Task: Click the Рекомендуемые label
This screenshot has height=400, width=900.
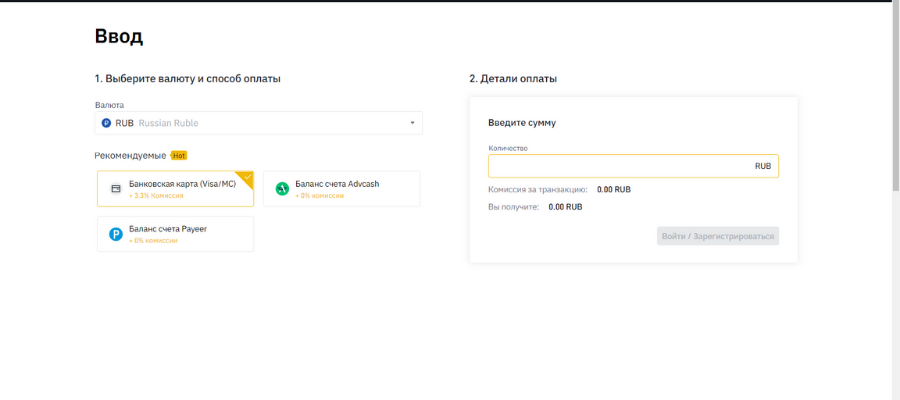Action: pyautogui.click(x=130, y=156)
